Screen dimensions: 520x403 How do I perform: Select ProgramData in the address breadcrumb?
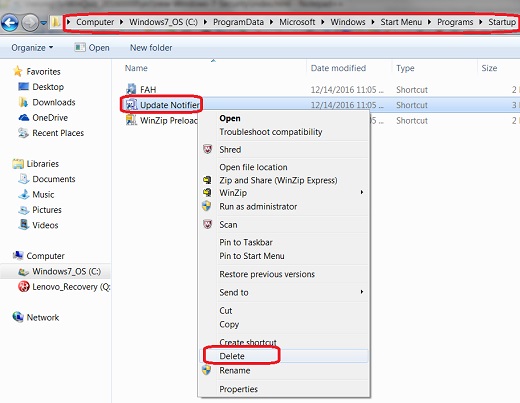tap(238, 22)
